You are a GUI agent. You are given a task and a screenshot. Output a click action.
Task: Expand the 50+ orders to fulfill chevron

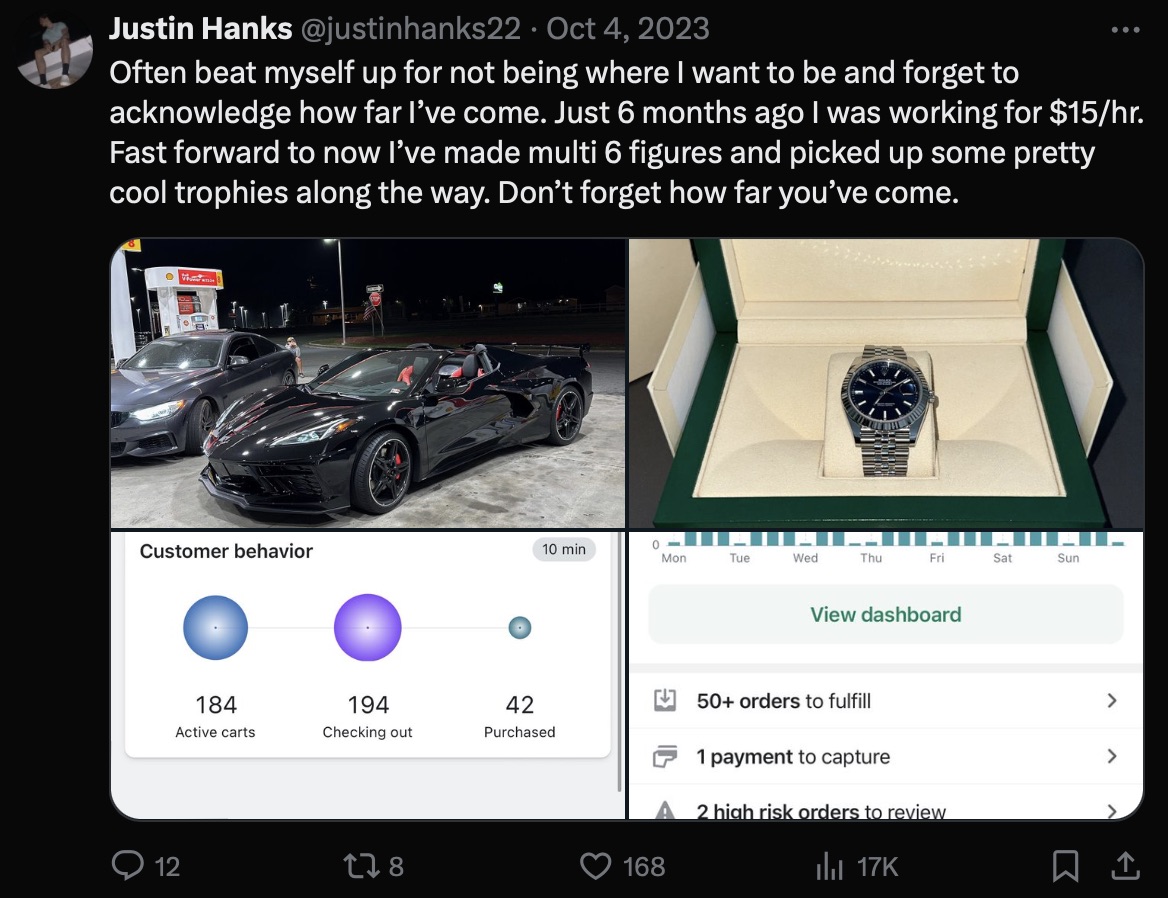[x=1111, y=701]
